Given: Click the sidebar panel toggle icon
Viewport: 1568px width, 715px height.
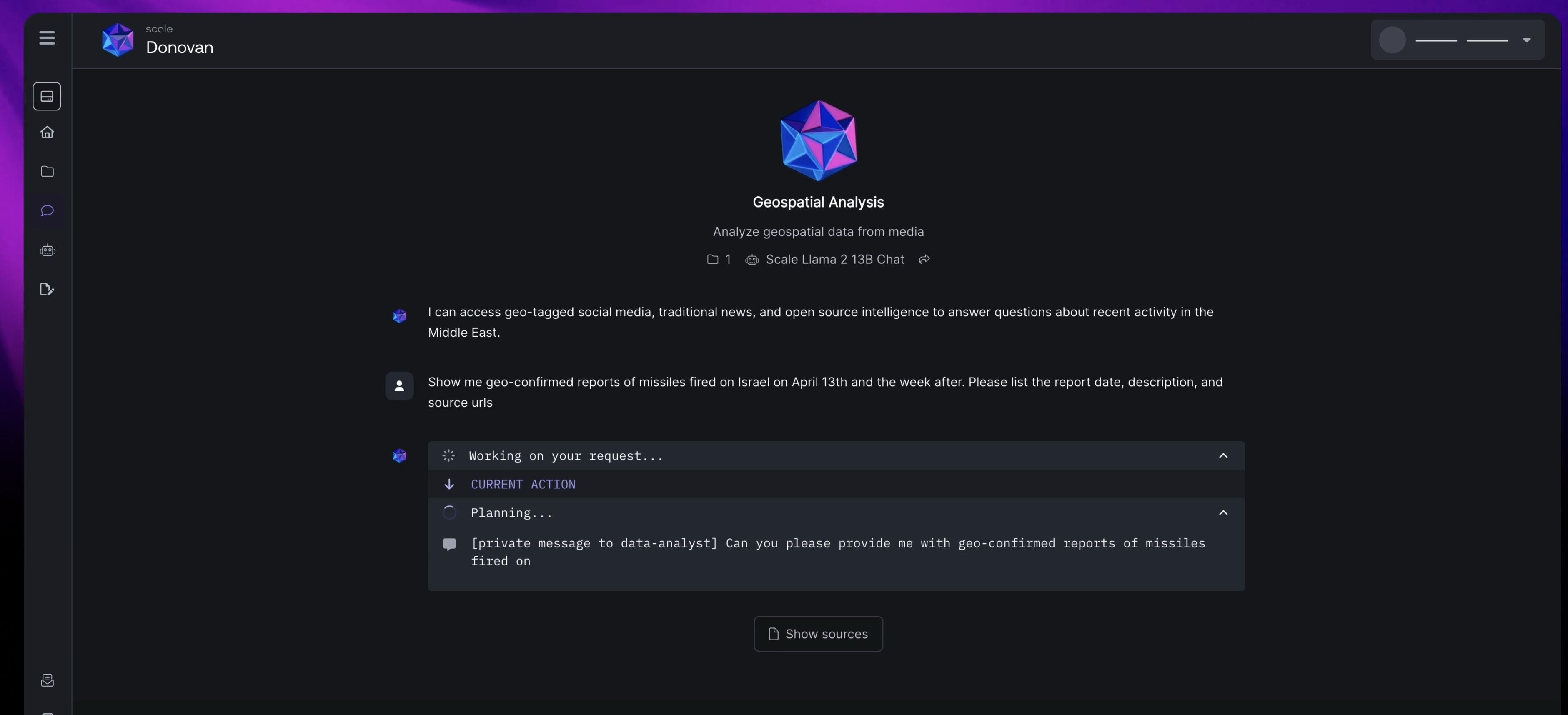Looking at the screenshot, I should pos(47,96).
